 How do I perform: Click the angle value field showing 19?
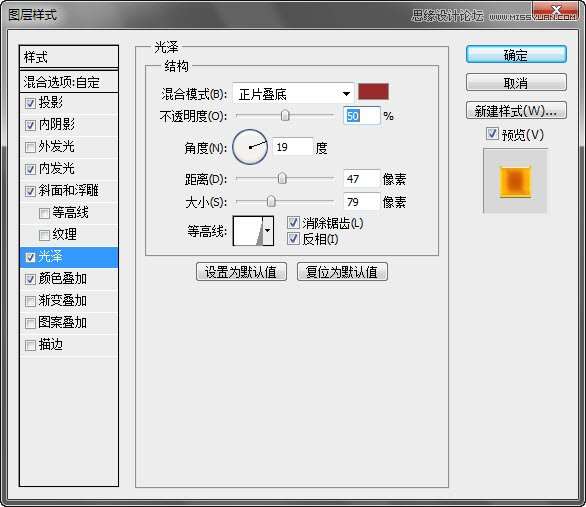(292, 147)
